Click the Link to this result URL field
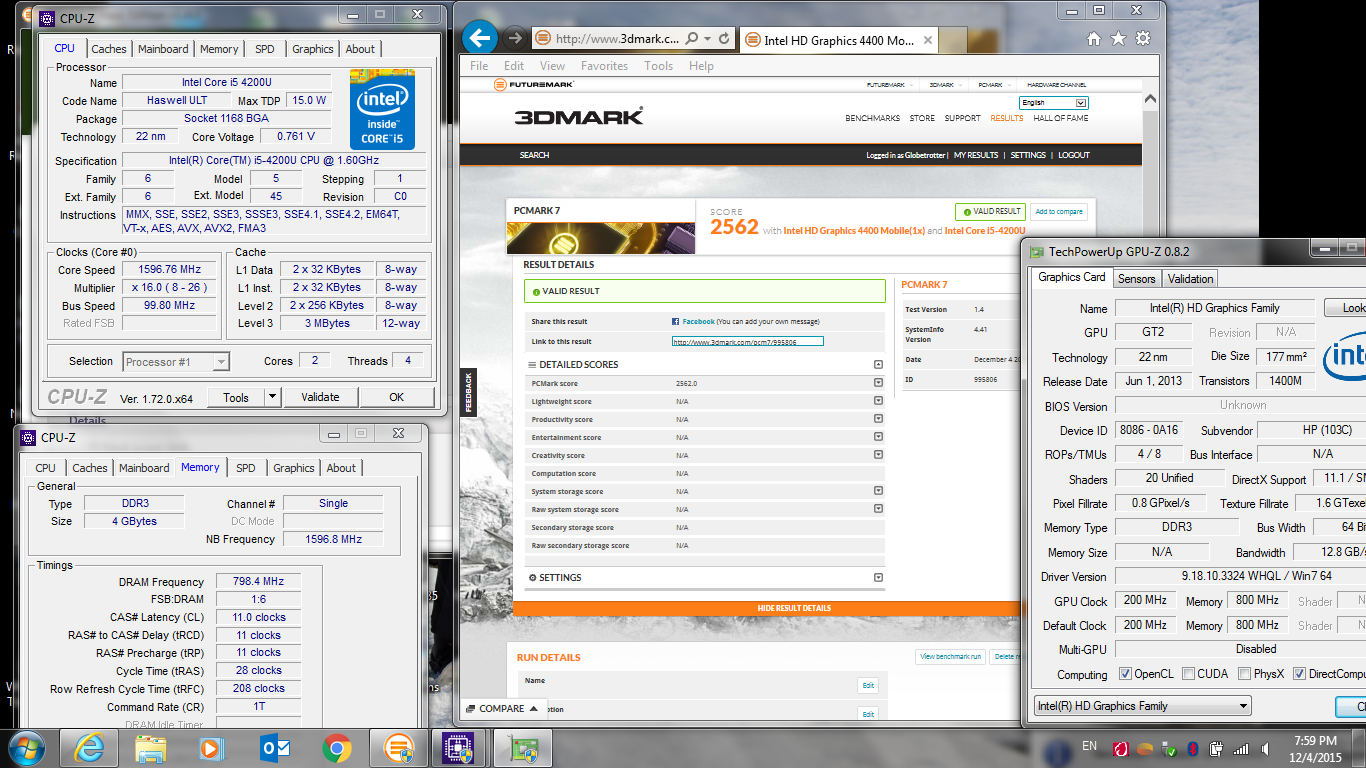This screenshot has height=768, width=1366. (x=748, y=341)
